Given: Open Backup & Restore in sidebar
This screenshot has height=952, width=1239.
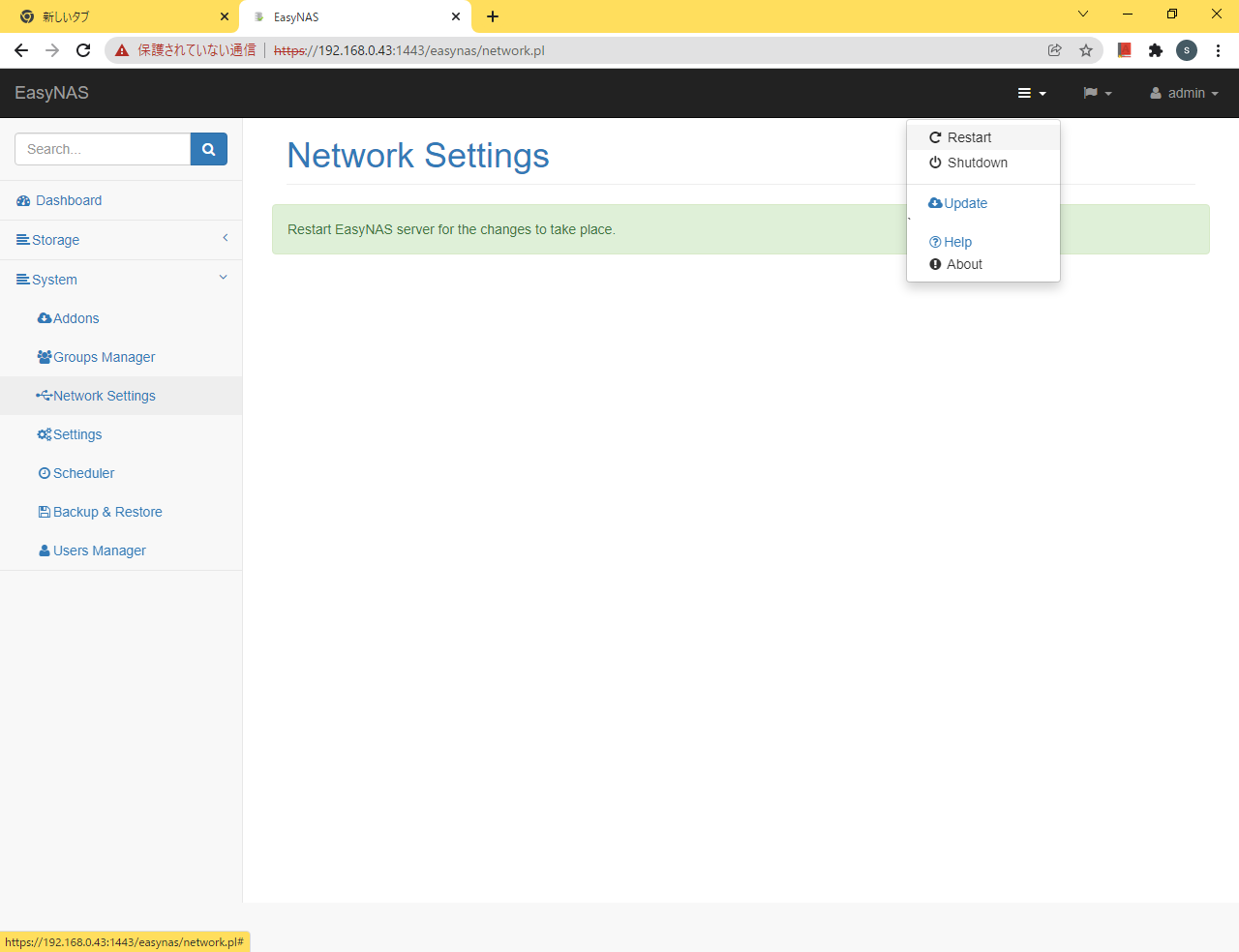Looking at the screenshot, I should point(106,512).
